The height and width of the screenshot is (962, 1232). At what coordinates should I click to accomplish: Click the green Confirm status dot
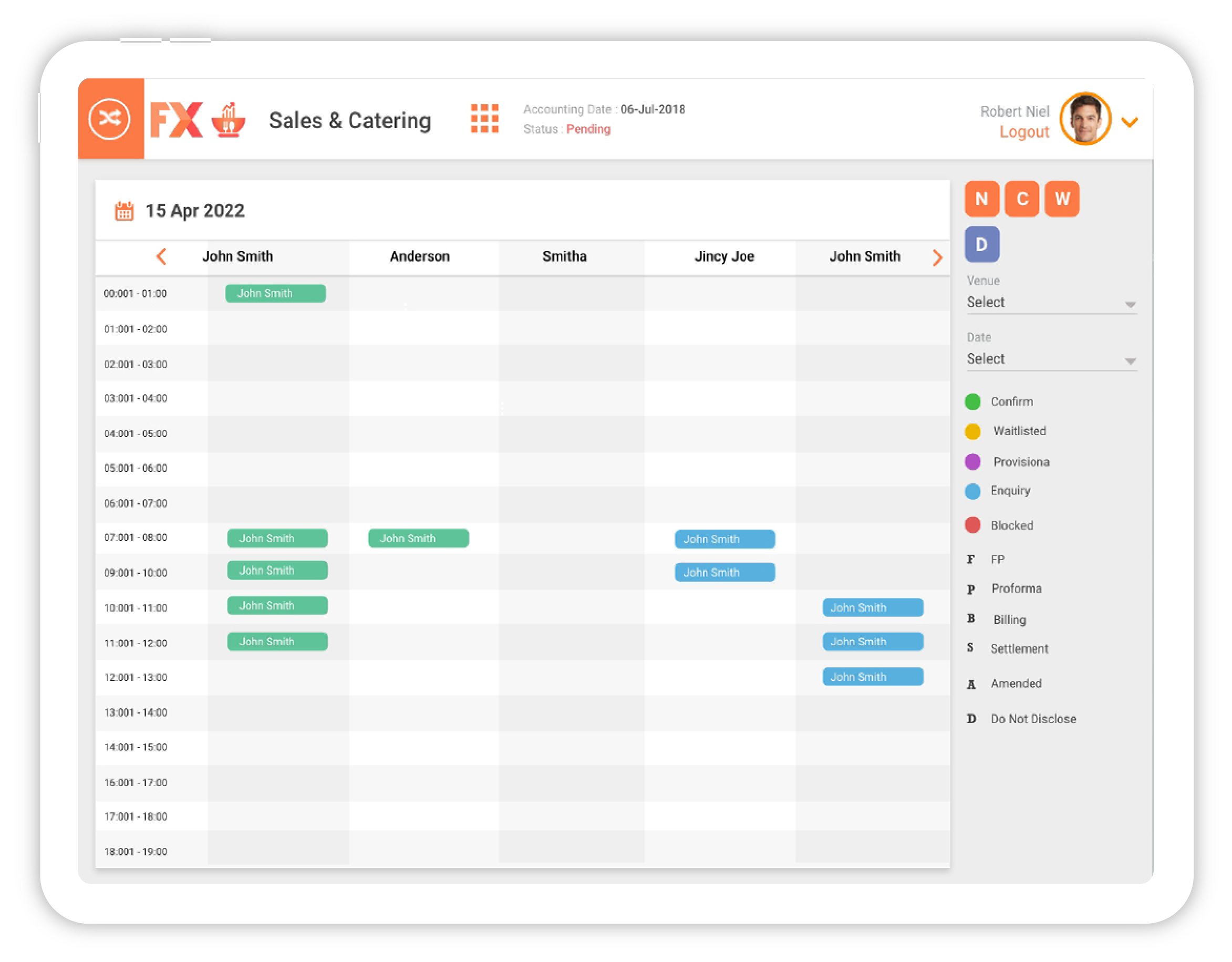[972, 402]
